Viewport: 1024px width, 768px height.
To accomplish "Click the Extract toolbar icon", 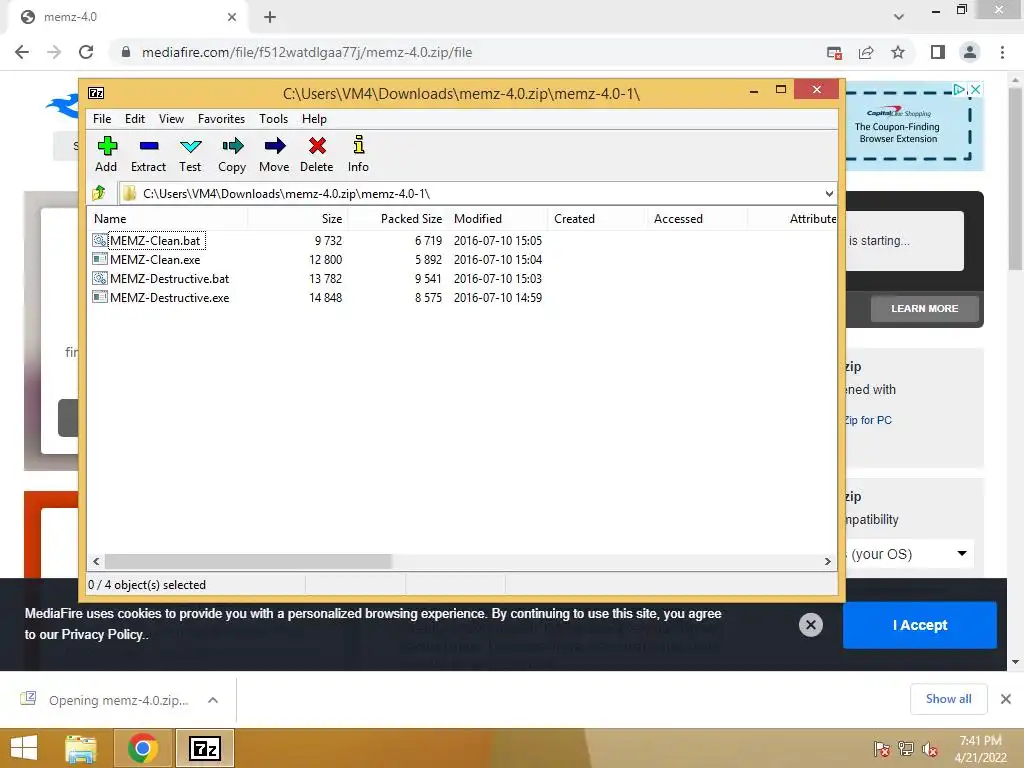I will click(149, 146).
